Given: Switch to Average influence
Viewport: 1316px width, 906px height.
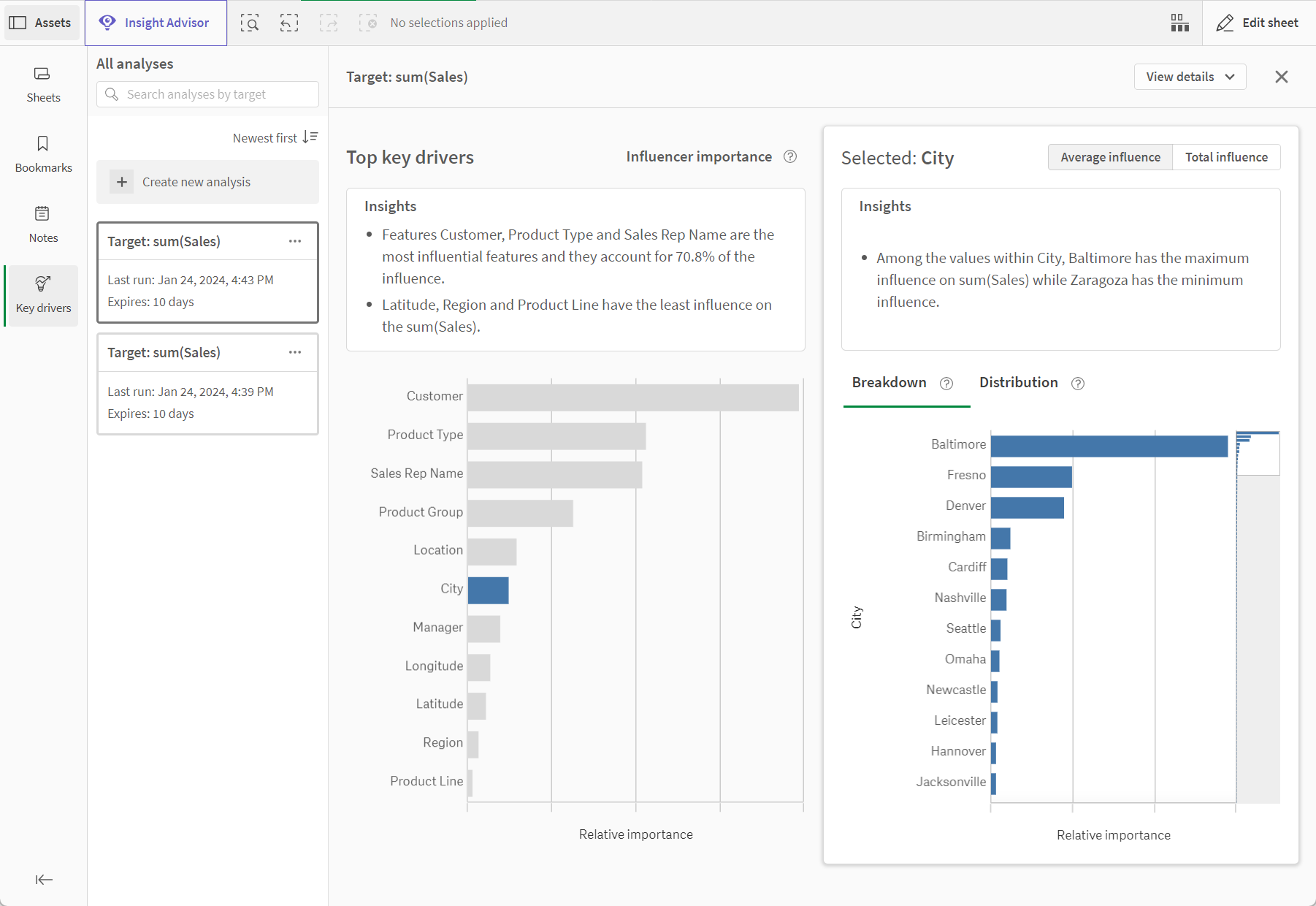Looking at the screenshot, I should (1110, 157).
